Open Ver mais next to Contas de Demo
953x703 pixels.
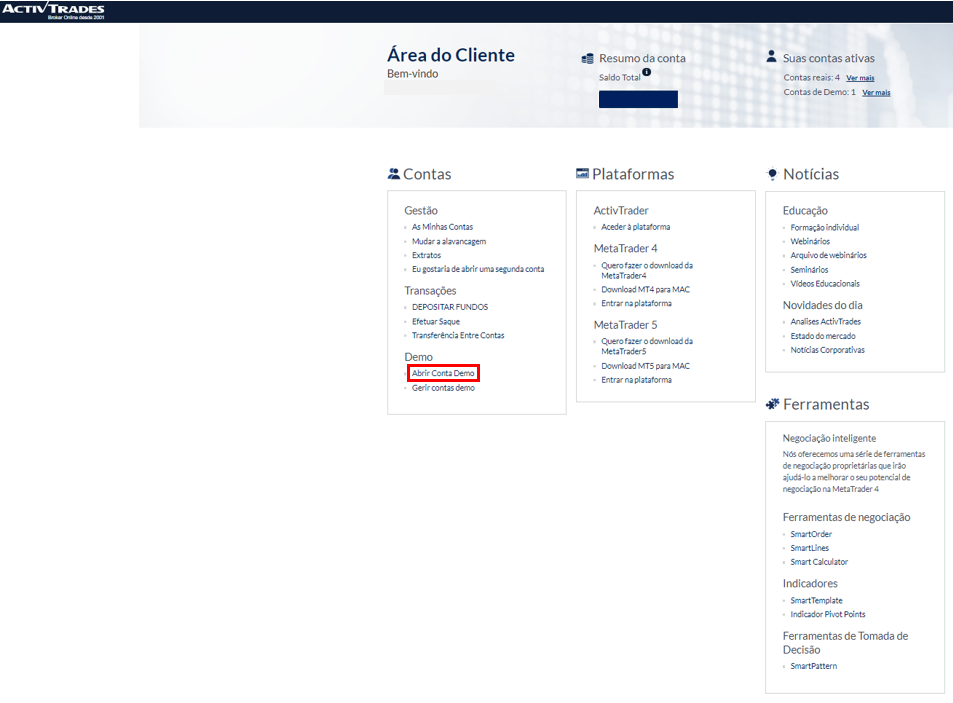876,92
